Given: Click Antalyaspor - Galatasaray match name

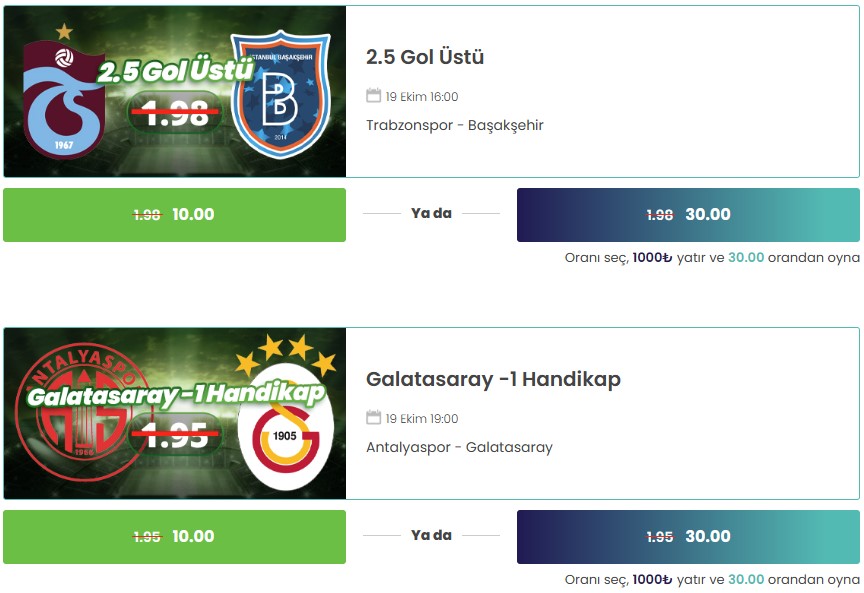Looking at the screenshot, I should click(x=459, y=448).
